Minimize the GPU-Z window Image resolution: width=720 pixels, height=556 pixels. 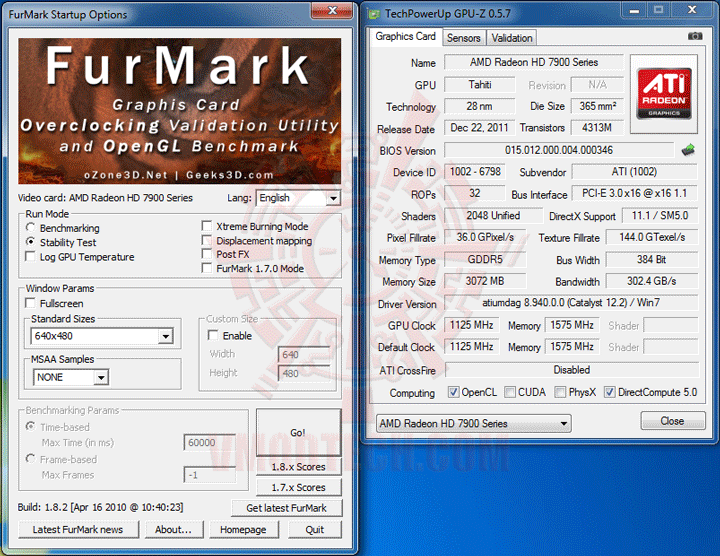(x=635, y=10)
